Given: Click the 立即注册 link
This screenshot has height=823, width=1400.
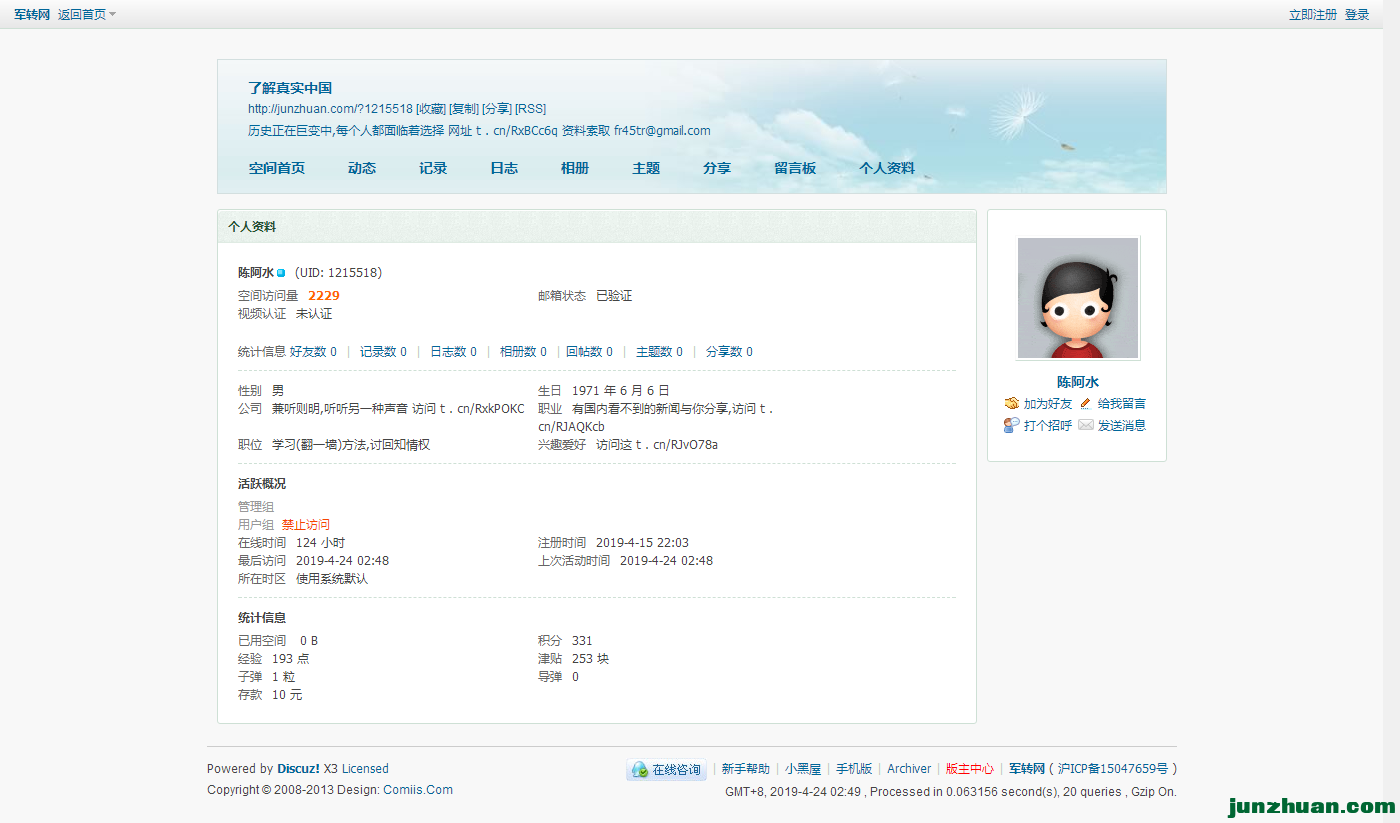Looking at the screenshot, I should (x=1312, y=15).
